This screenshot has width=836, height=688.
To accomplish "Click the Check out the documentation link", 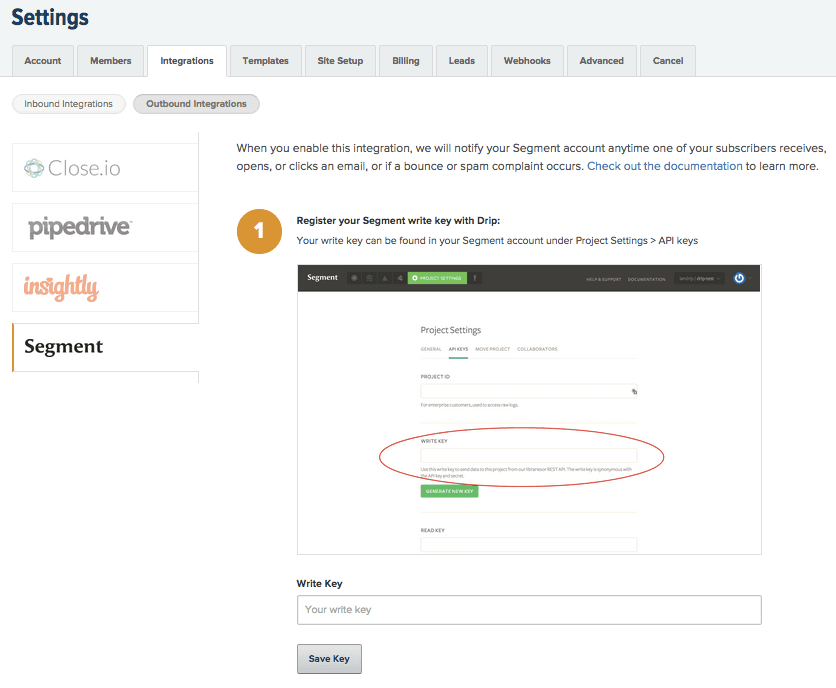I will tap(664, 166).
